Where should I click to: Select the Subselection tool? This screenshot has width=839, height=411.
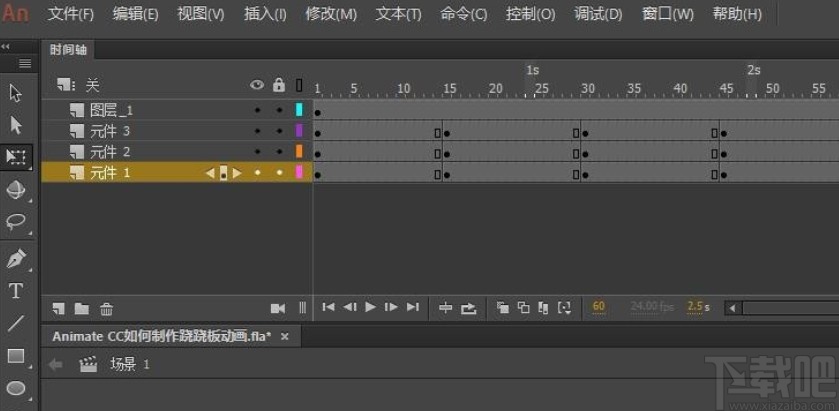pos(16,126)
